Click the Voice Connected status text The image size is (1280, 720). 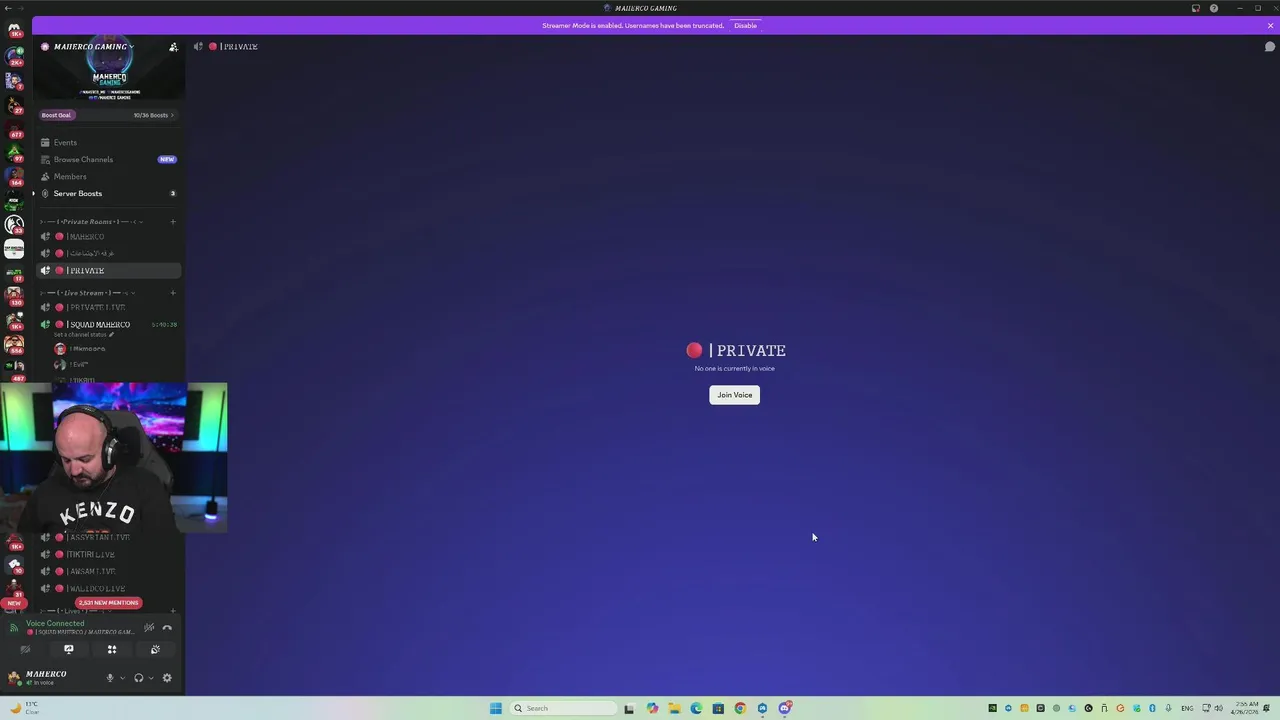pyautogui.click(x=55, y=624)
